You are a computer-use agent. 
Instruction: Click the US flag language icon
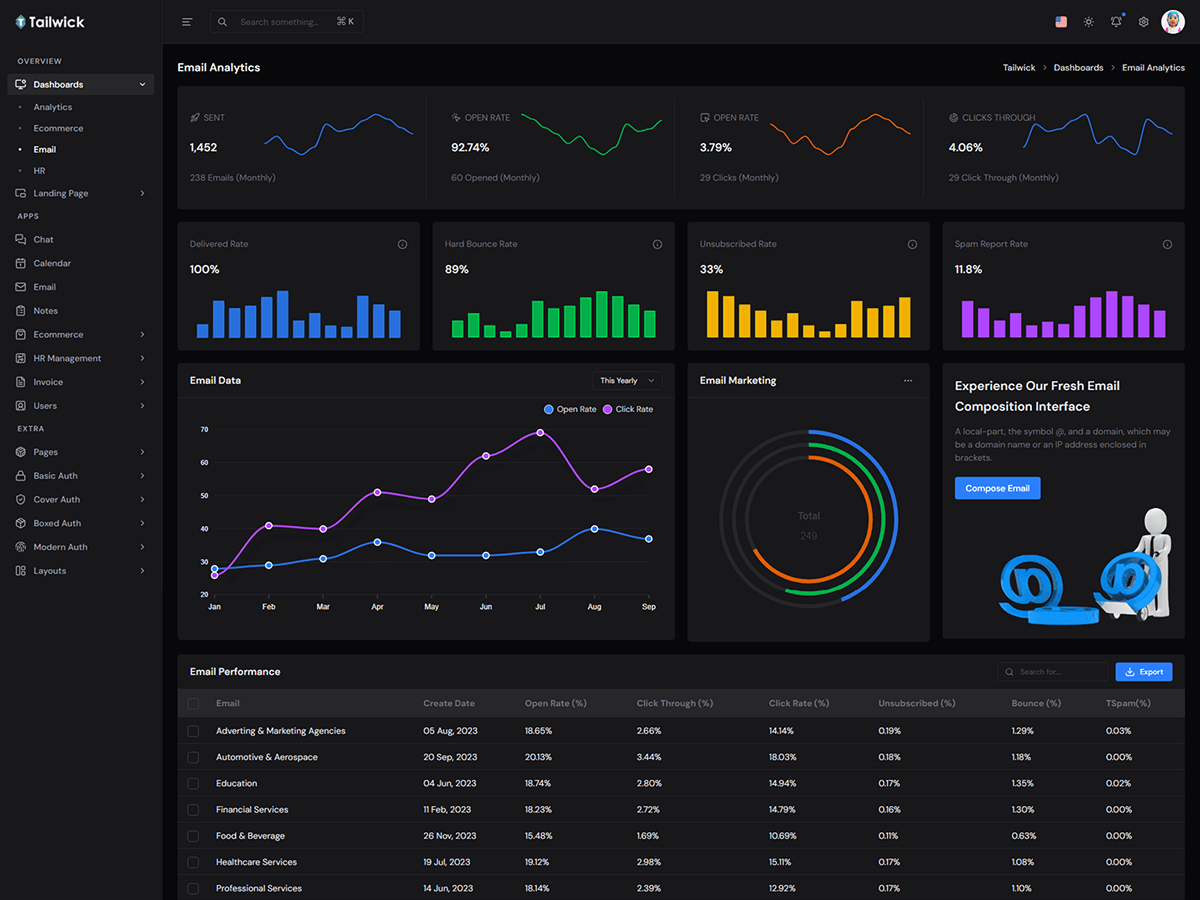click(x=1061, y=22)
